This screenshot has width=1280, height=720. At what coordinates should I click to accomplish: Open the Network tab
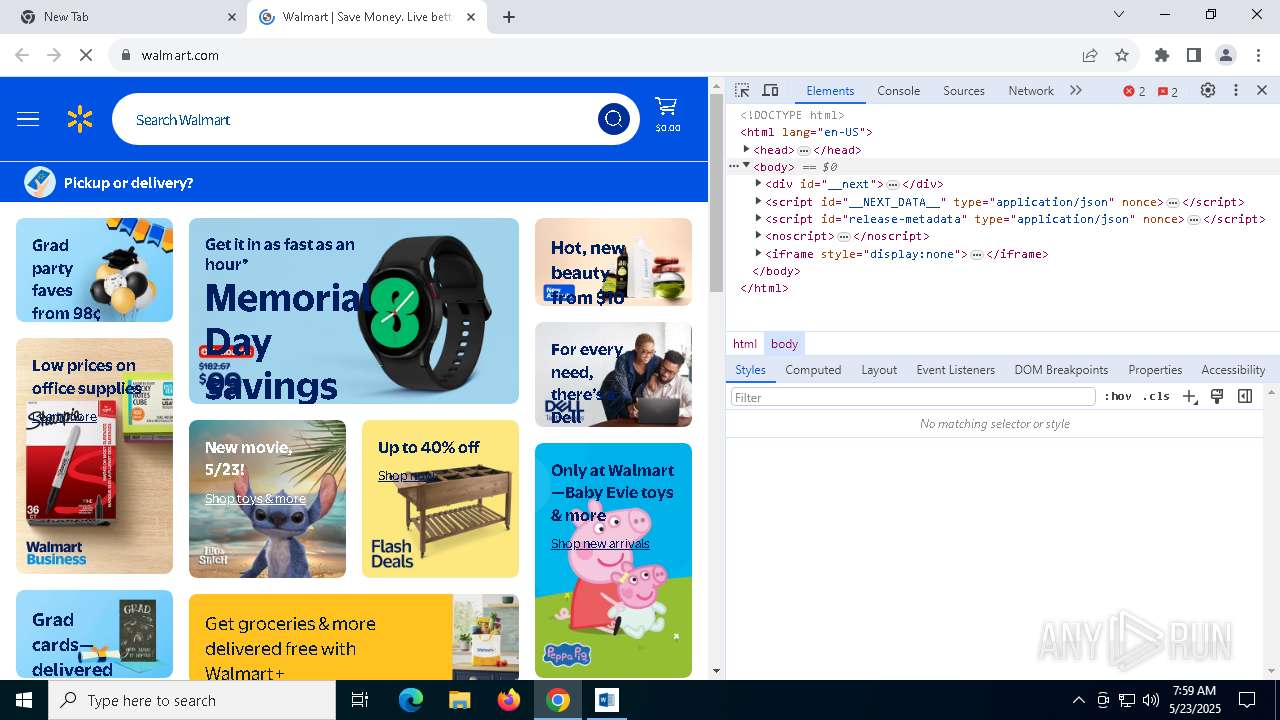click(1031, 91)
